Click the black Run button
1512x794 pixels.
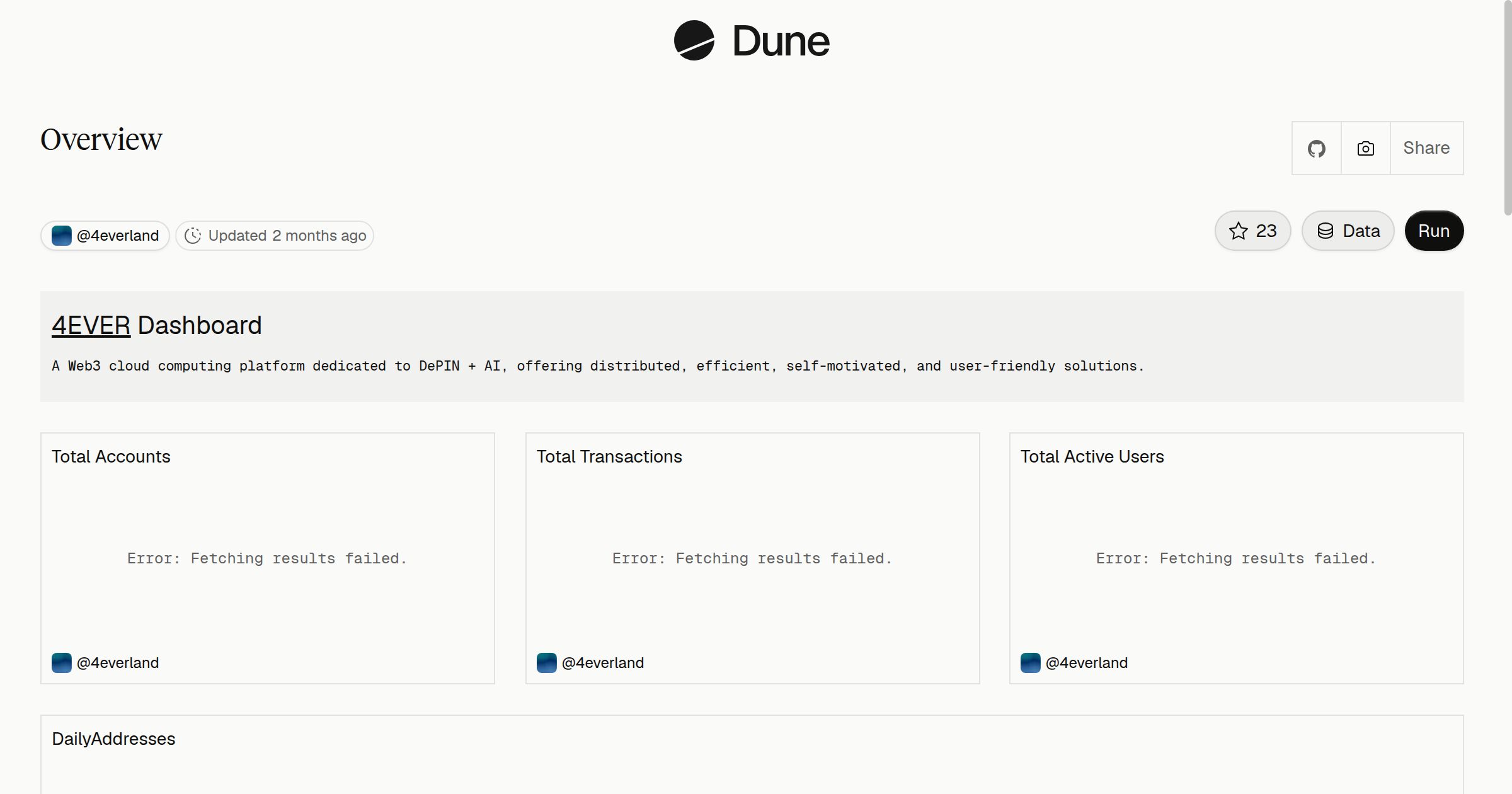pos(1434,231)
